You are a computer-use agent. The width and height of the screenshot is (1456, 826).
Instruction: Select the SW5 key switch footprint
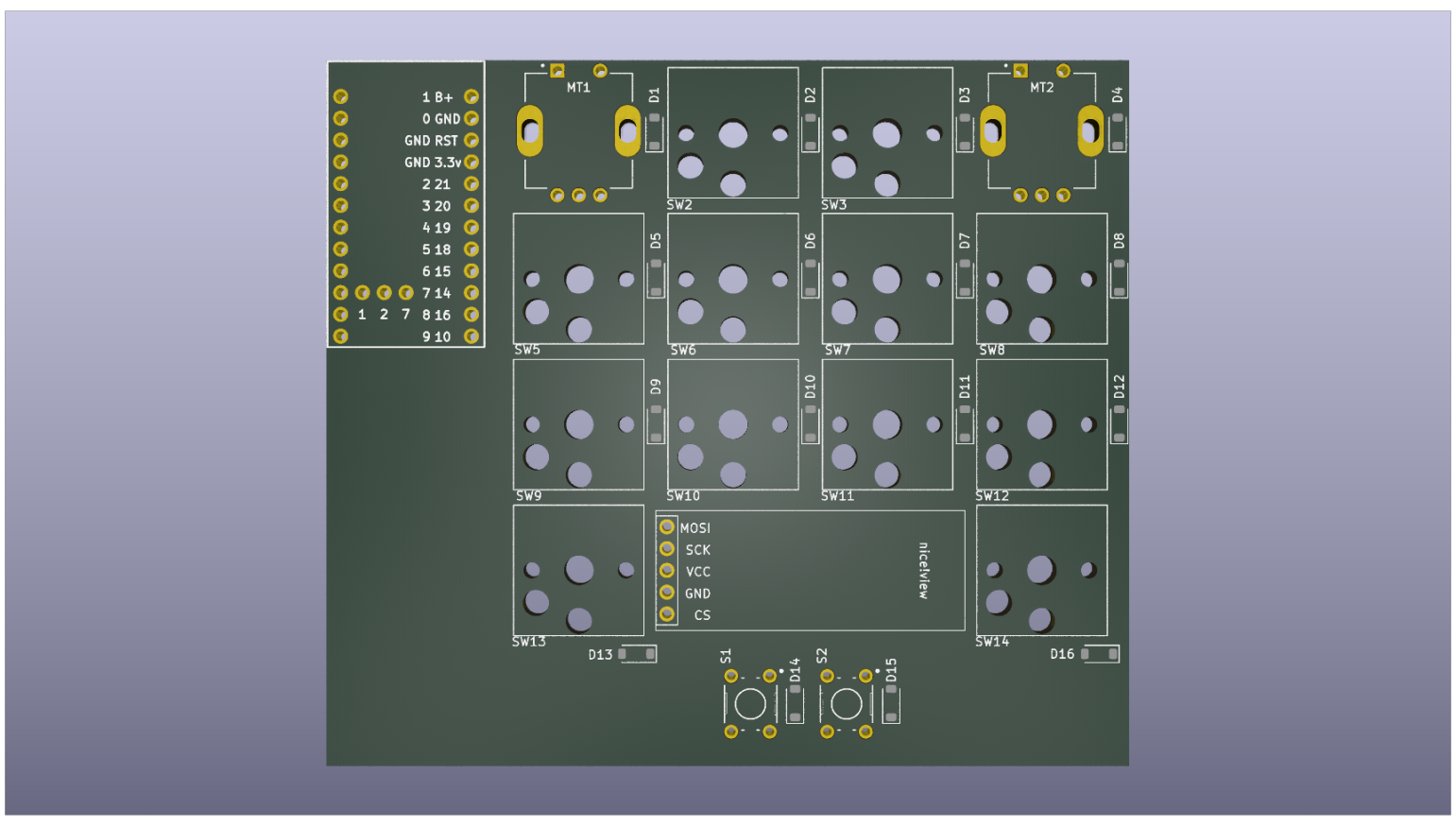click(x=578, y=279)
